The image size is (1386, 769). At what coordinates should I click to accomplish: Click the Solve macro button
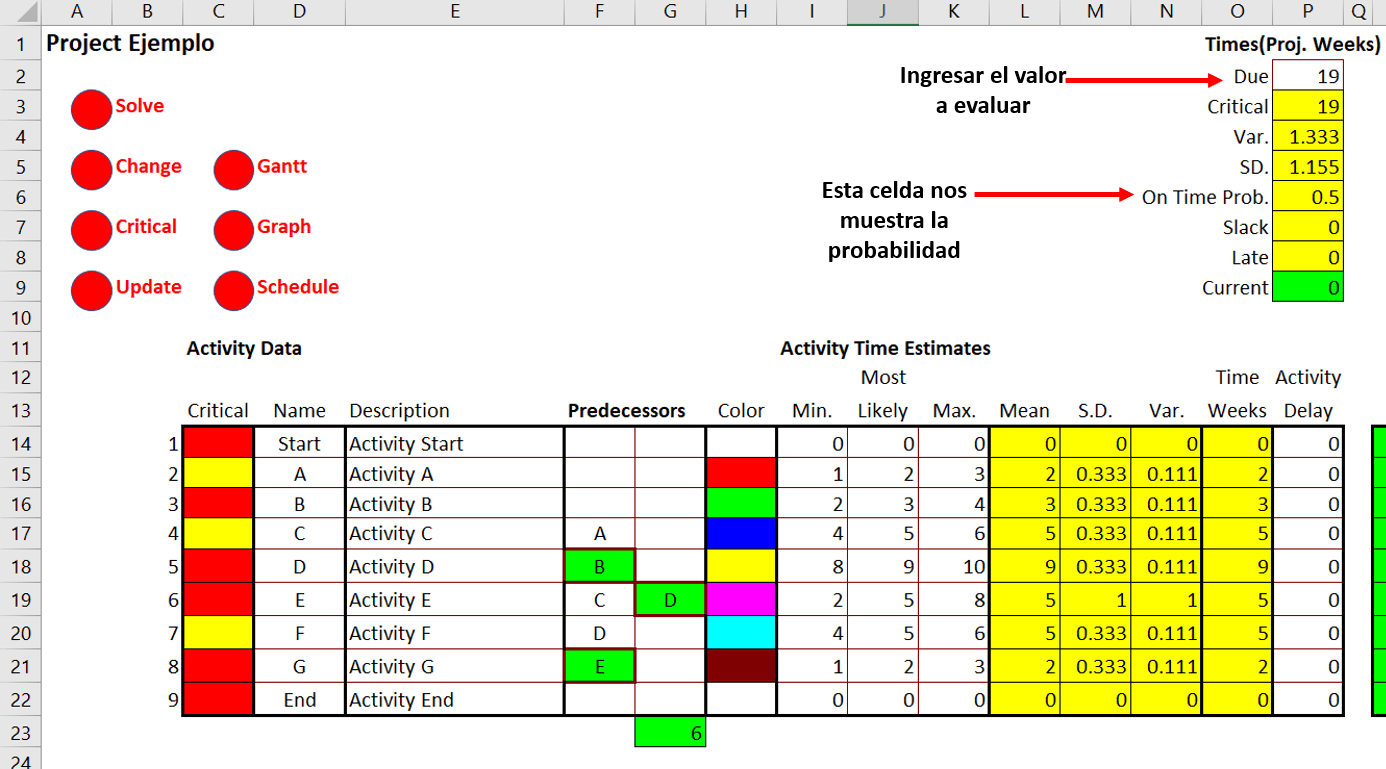(x=90, y=106)
